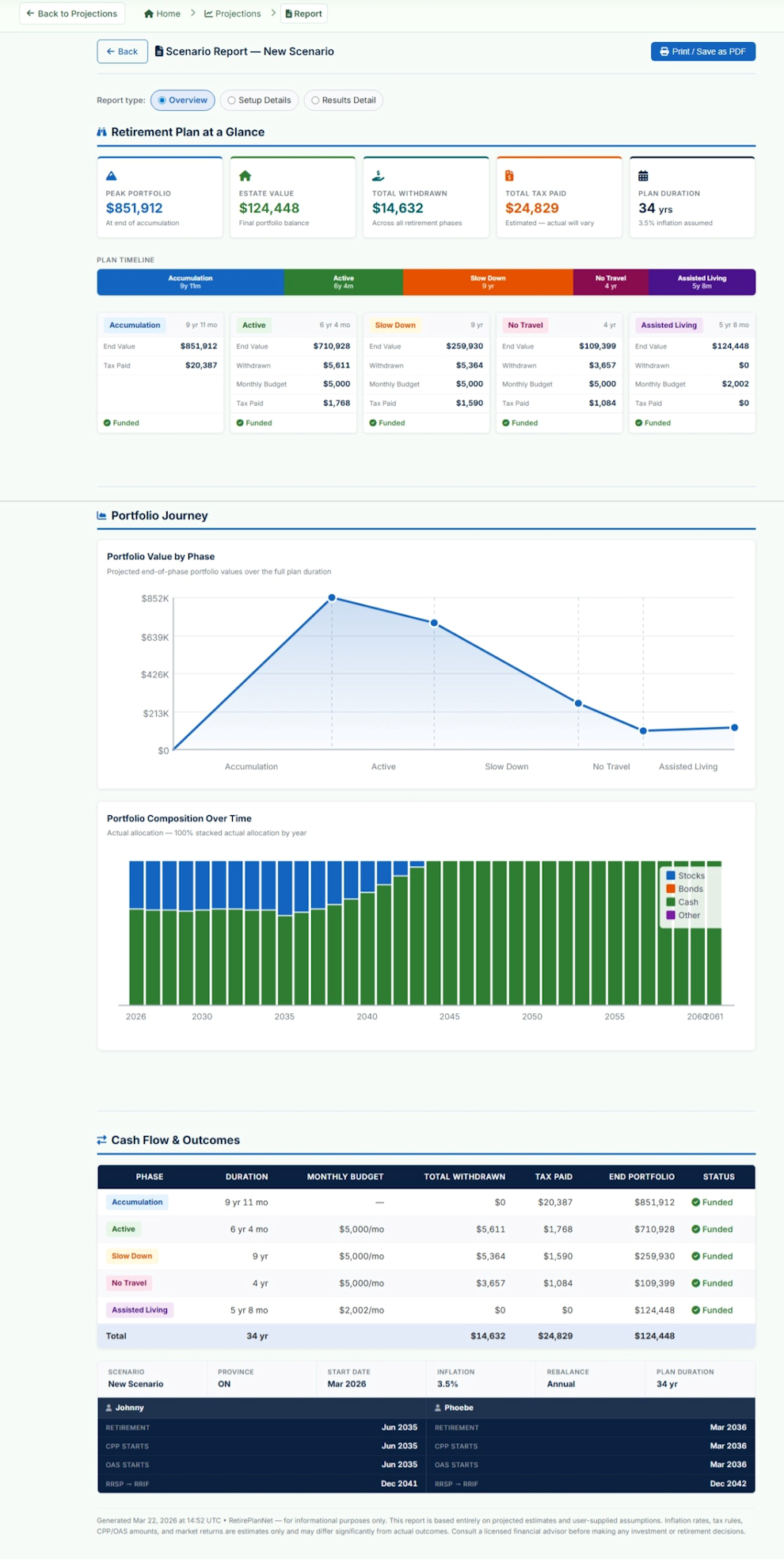Click the Province value ON
This screenshot has height=1559, width=784.
(x=224, y=1385)
